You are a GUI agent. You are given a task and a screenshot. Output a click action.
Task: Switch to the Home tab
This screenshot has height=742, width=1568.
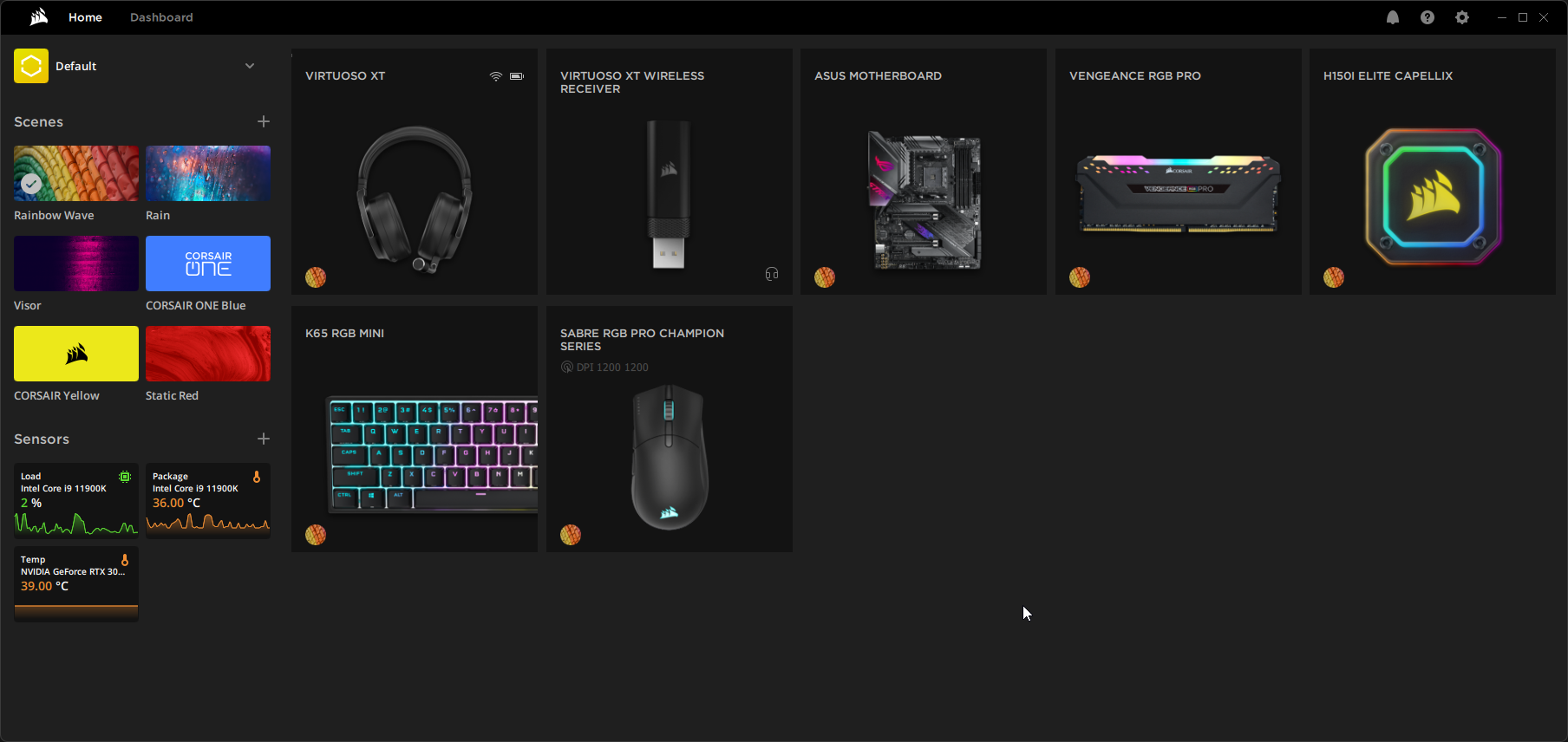pos(85,17)
